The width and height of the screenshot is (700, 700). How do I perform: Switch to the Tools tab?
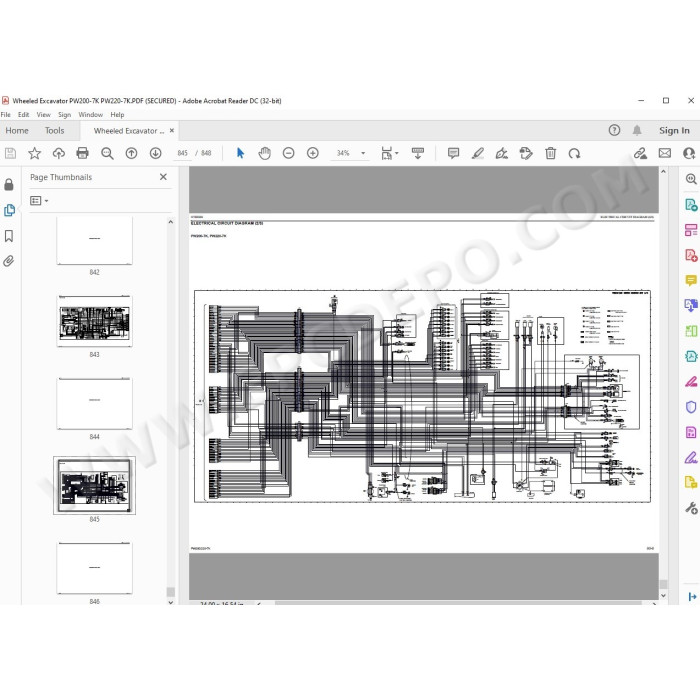tap(54, 130)
